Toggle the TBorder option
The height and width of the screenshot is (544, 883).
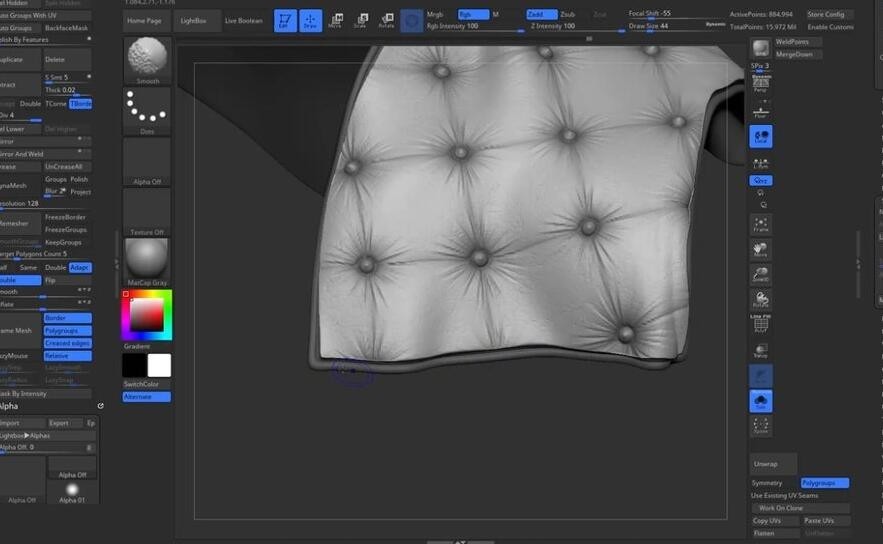(x=81, y=104)
